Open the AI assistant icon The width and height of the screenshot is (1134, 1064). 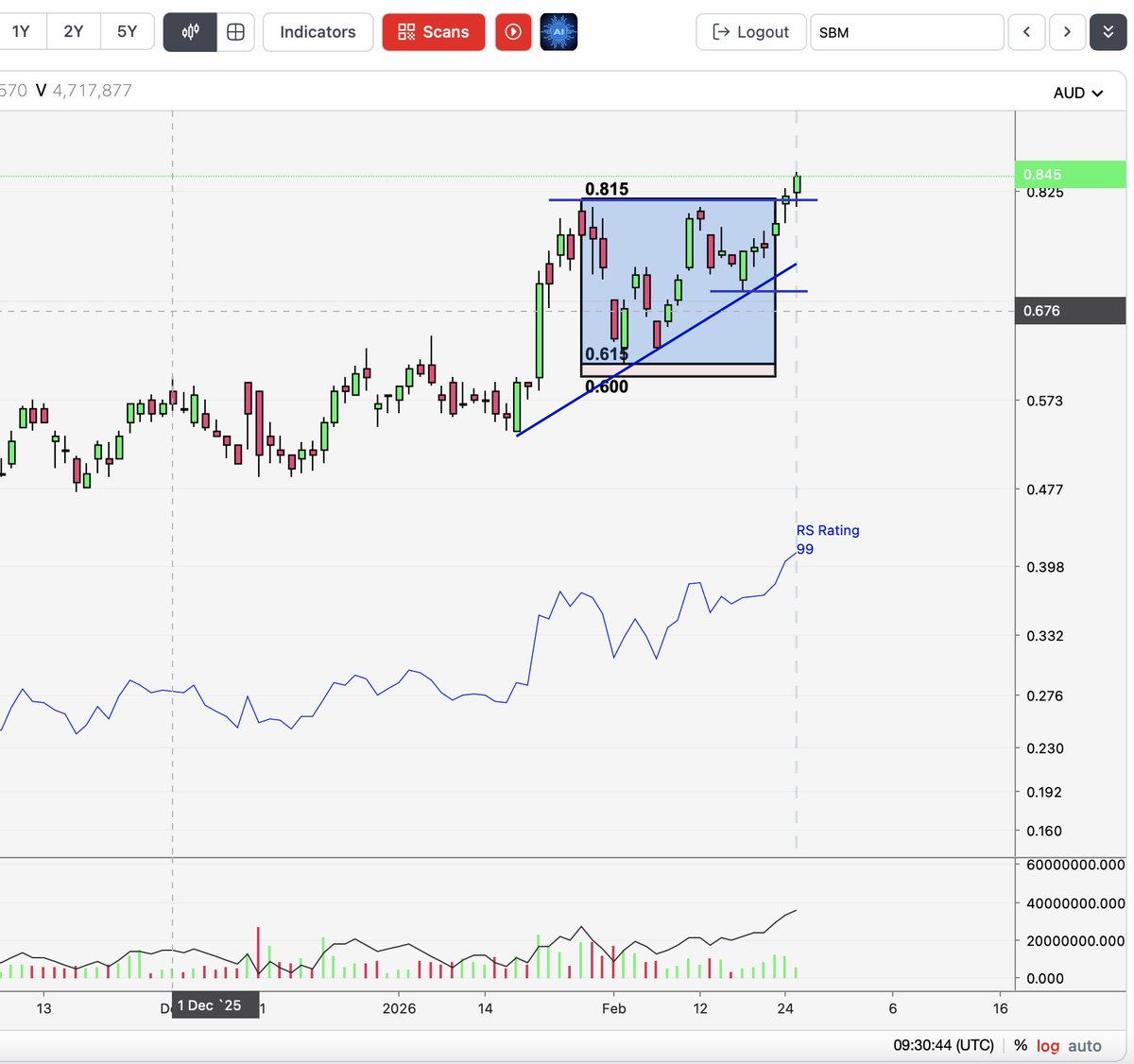[558, 32]
